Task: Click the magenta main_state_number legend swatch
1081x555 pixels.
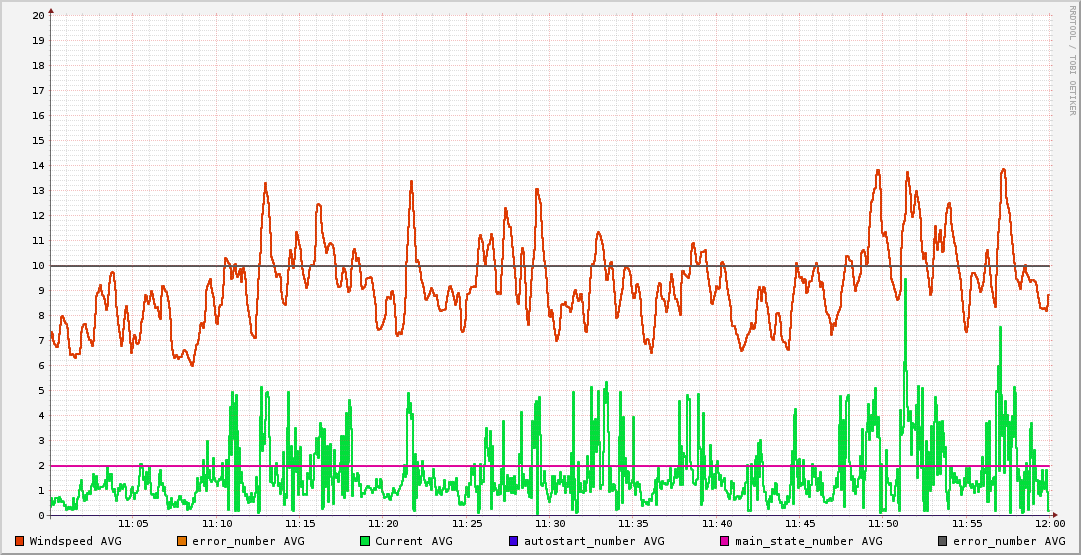Action: point(725,541)
